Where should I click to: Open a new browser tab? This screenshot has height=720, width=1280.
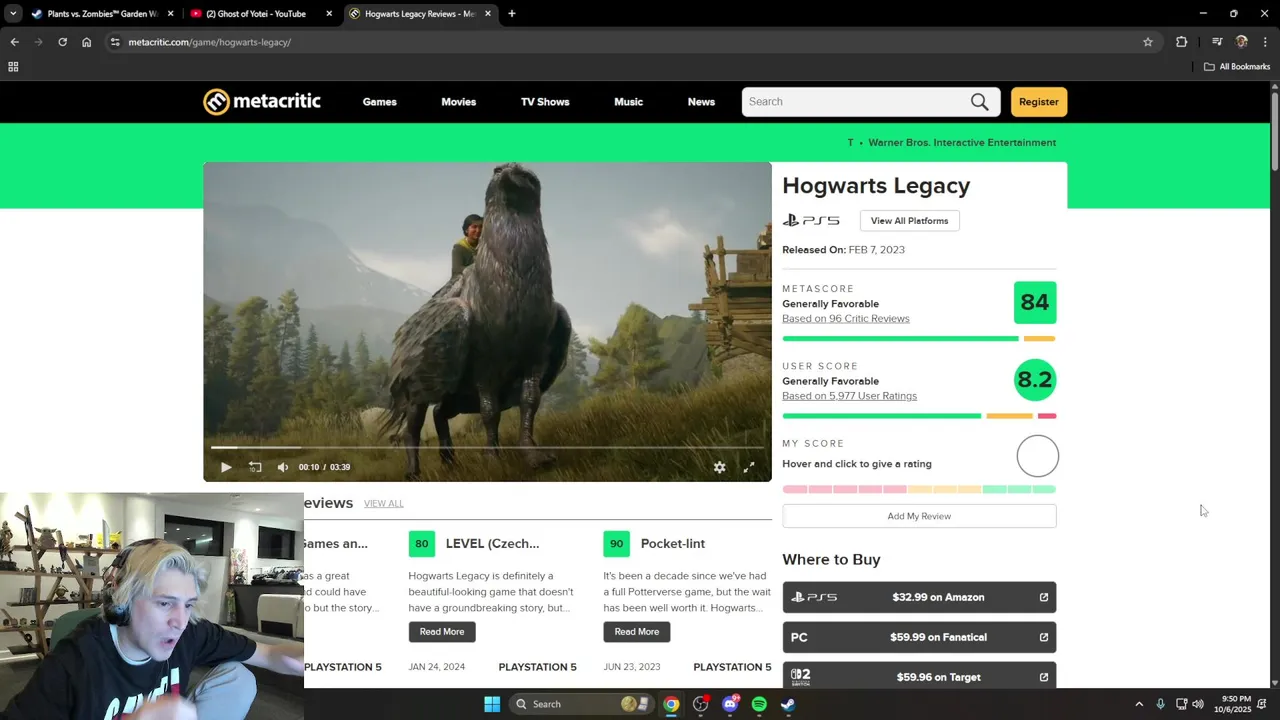(512, 14)
